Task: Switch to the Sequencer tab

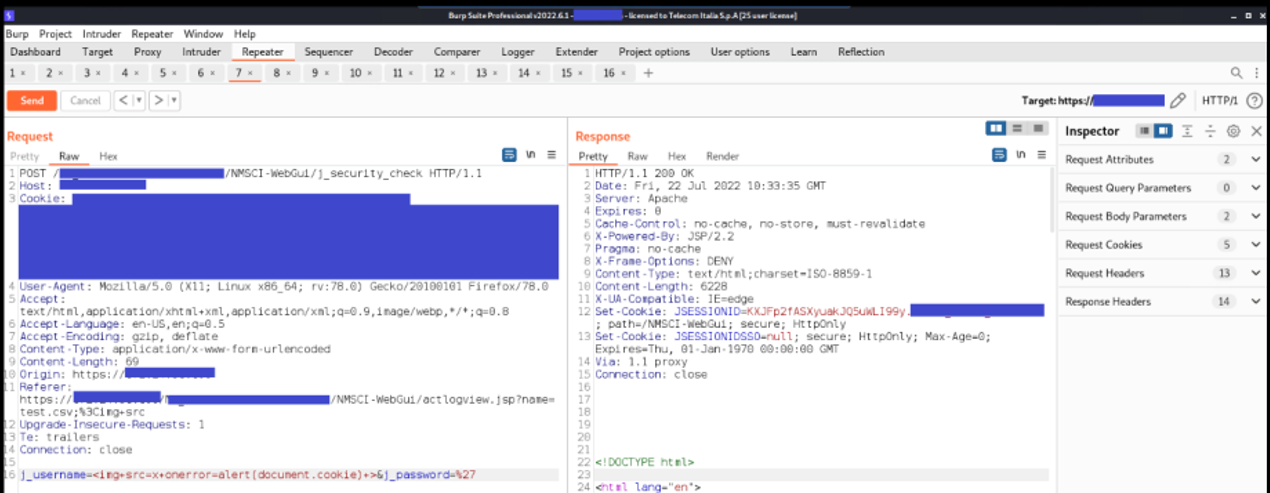Action: click(329, 52)
